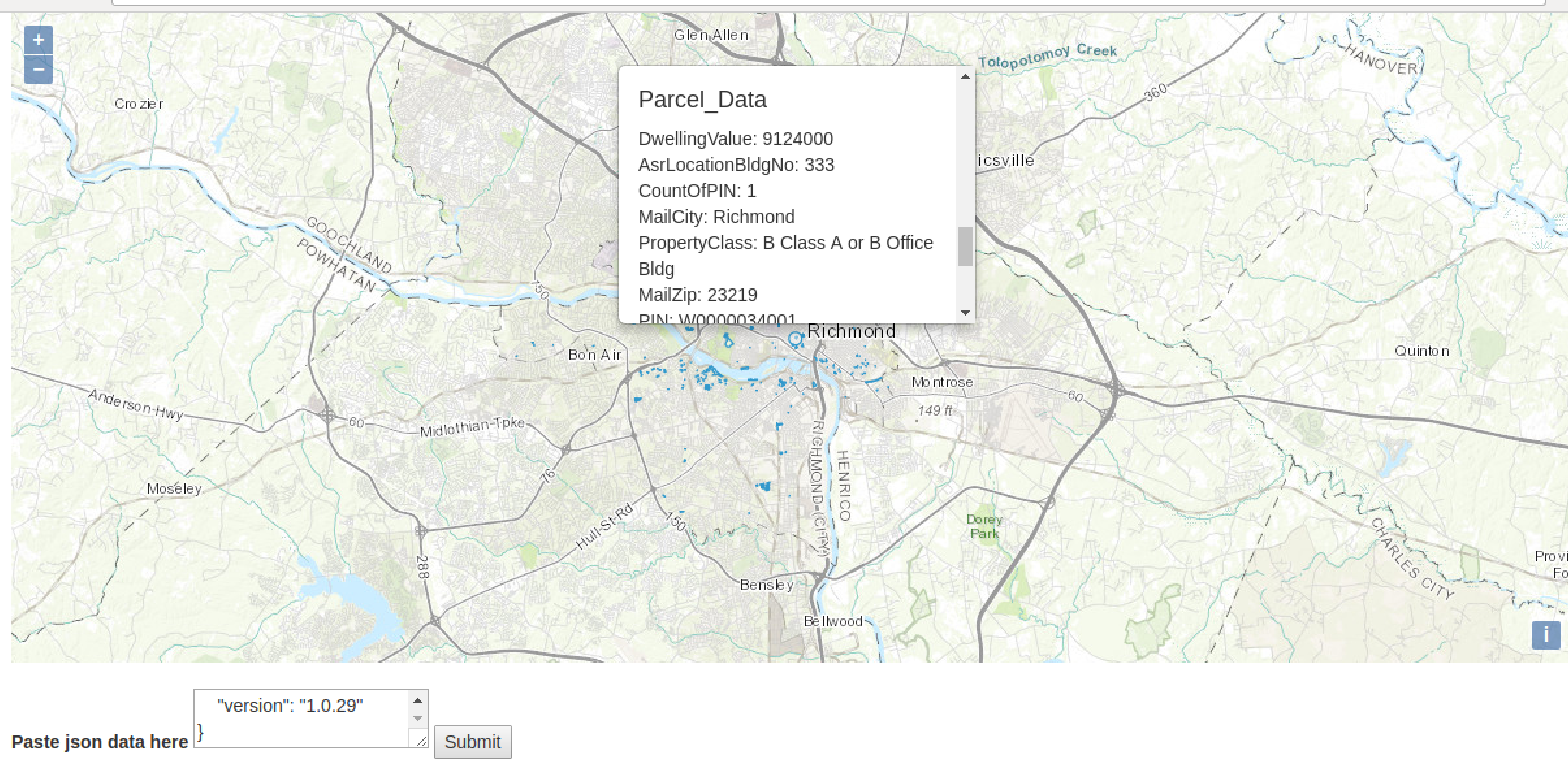Click the JSON textarea scroll-down arrow
Image resolution: width=1568 pixels, height=771 pixels.
pyautogui.click(x=418, y=719)
